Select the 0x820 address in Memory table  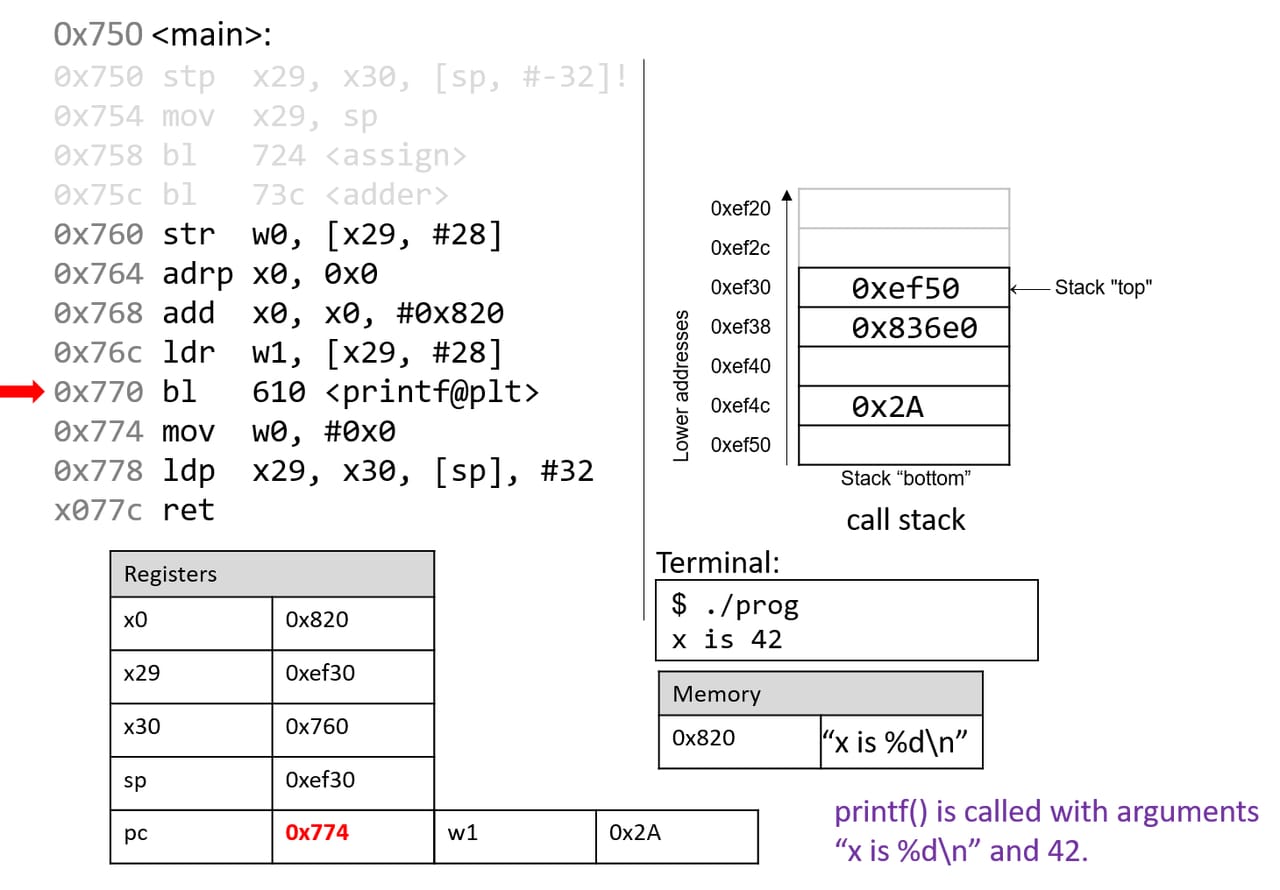coord(704,739)
